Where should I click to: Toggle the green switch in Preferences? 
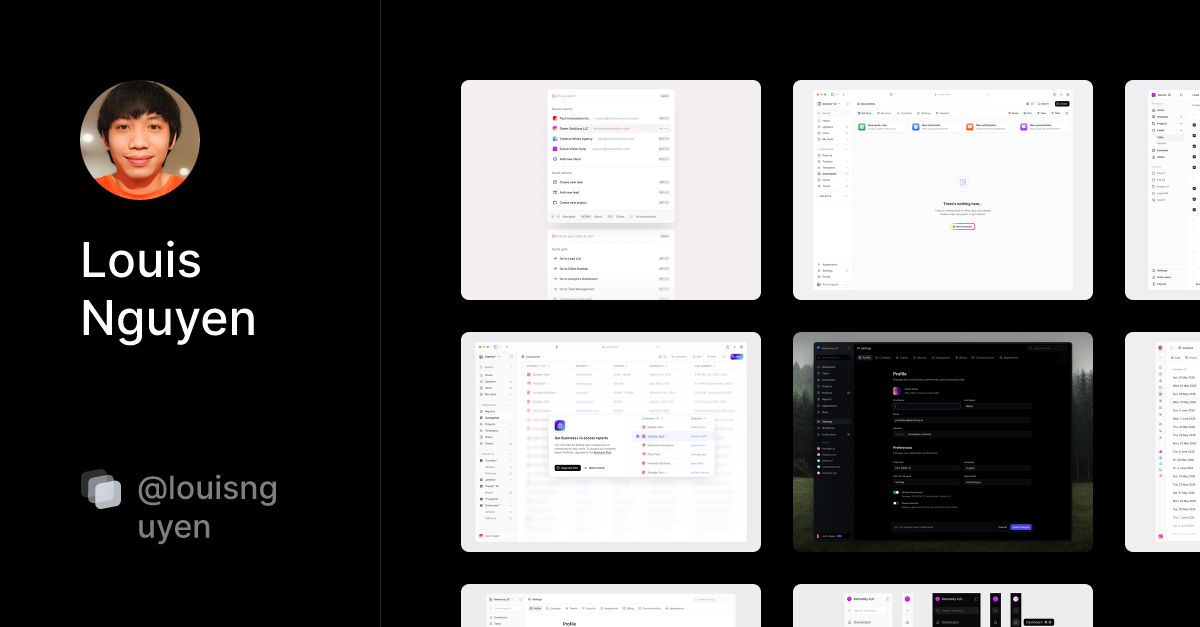point(896,492)
